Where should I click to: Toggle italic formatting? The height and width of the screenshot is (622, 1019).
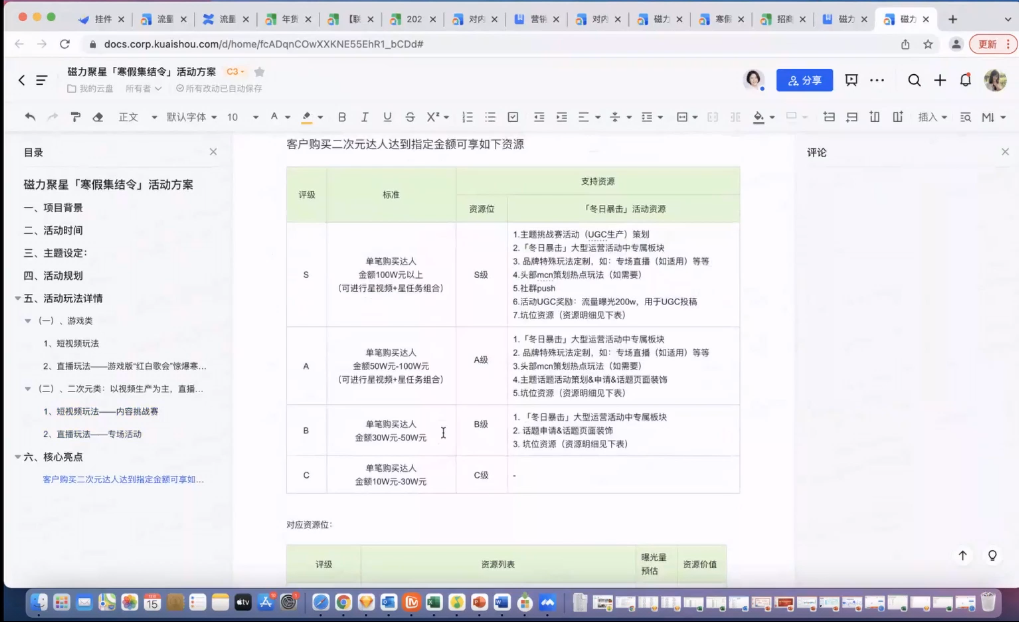pyautogui.click(x=363, y=116)
